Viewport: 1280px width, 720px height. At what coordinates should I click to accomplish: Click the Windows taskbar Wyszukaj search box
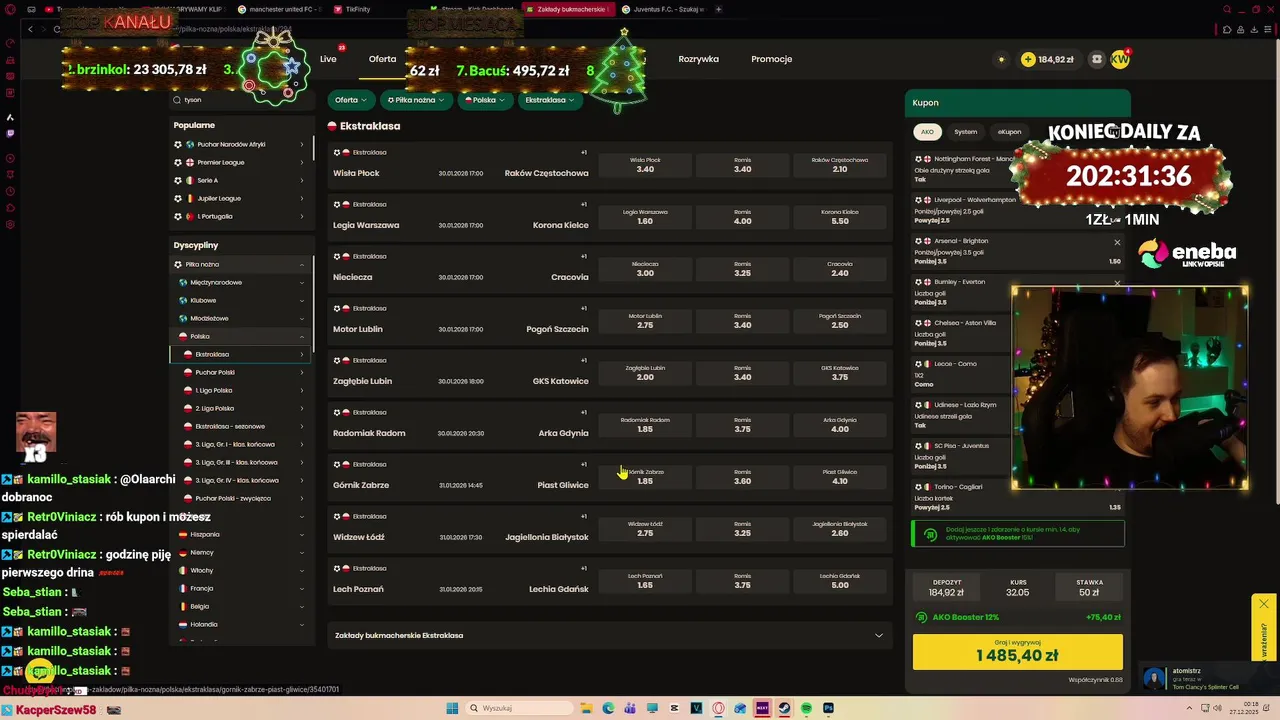point(520,708)
